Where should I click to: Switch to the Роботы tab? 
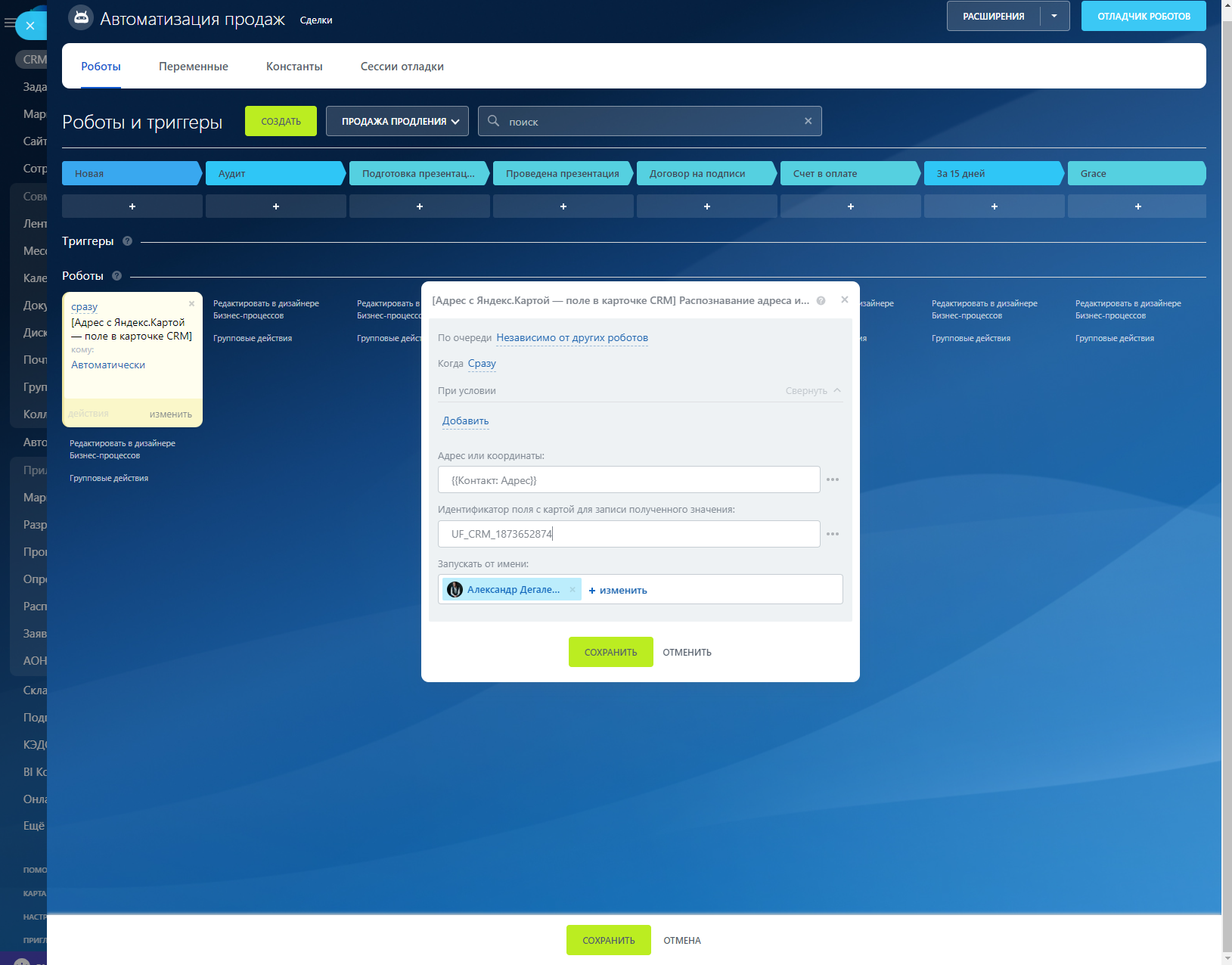tap(101, 67)
